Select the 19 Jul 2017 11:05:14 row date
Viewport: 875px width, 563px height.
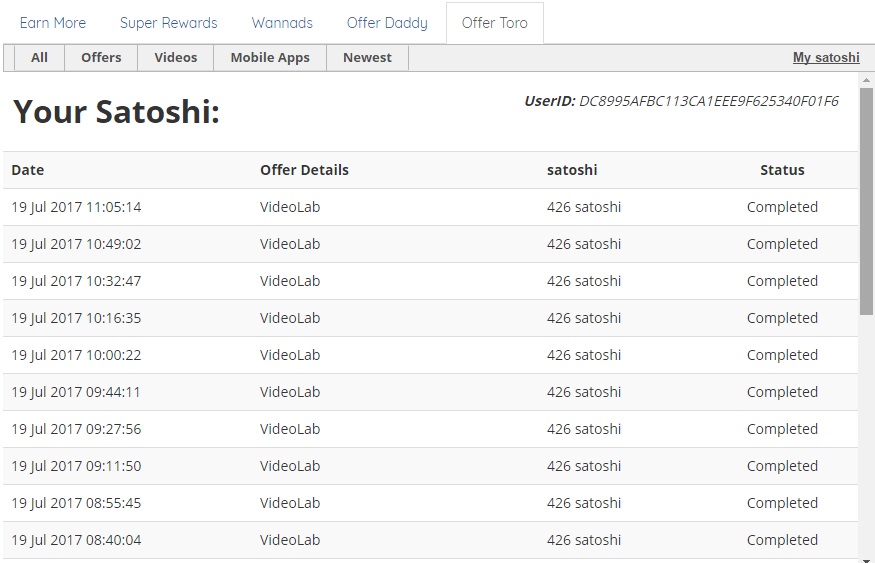[x=76, y=207]
